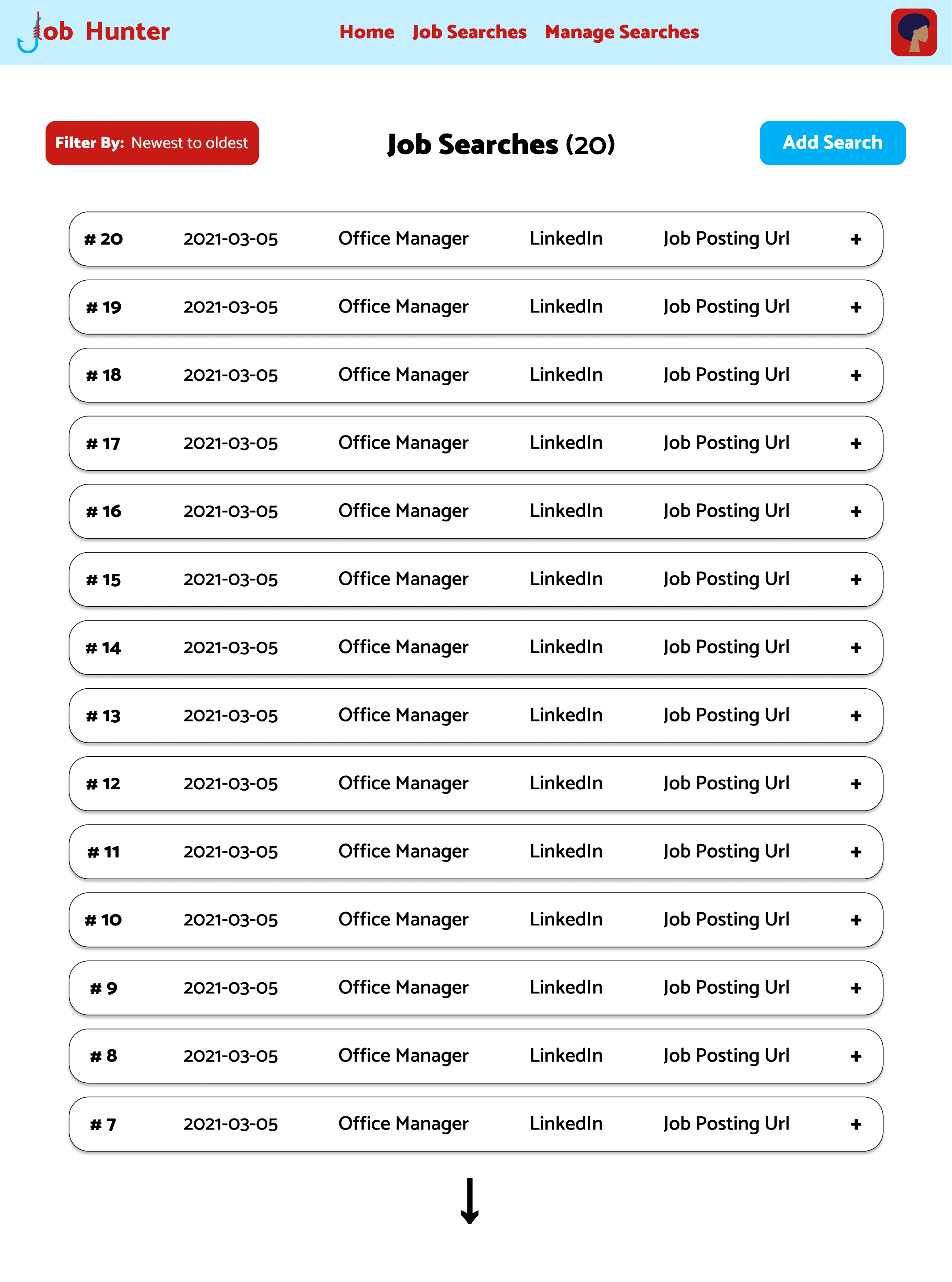Open the Job Searches nav link
This screenshot has width=952, height=1282.
tap(469, 32)
